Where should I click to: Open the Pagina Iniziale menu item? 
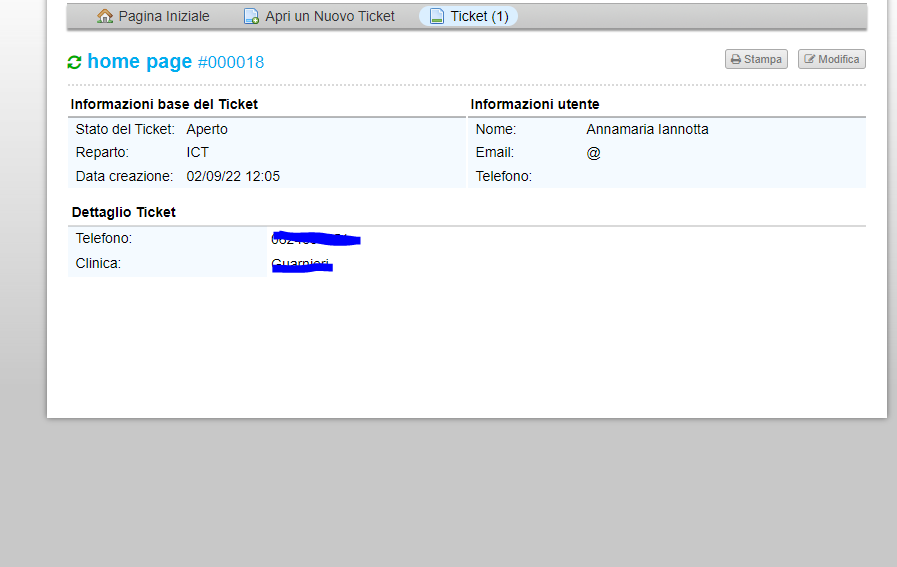pos(164,16)
